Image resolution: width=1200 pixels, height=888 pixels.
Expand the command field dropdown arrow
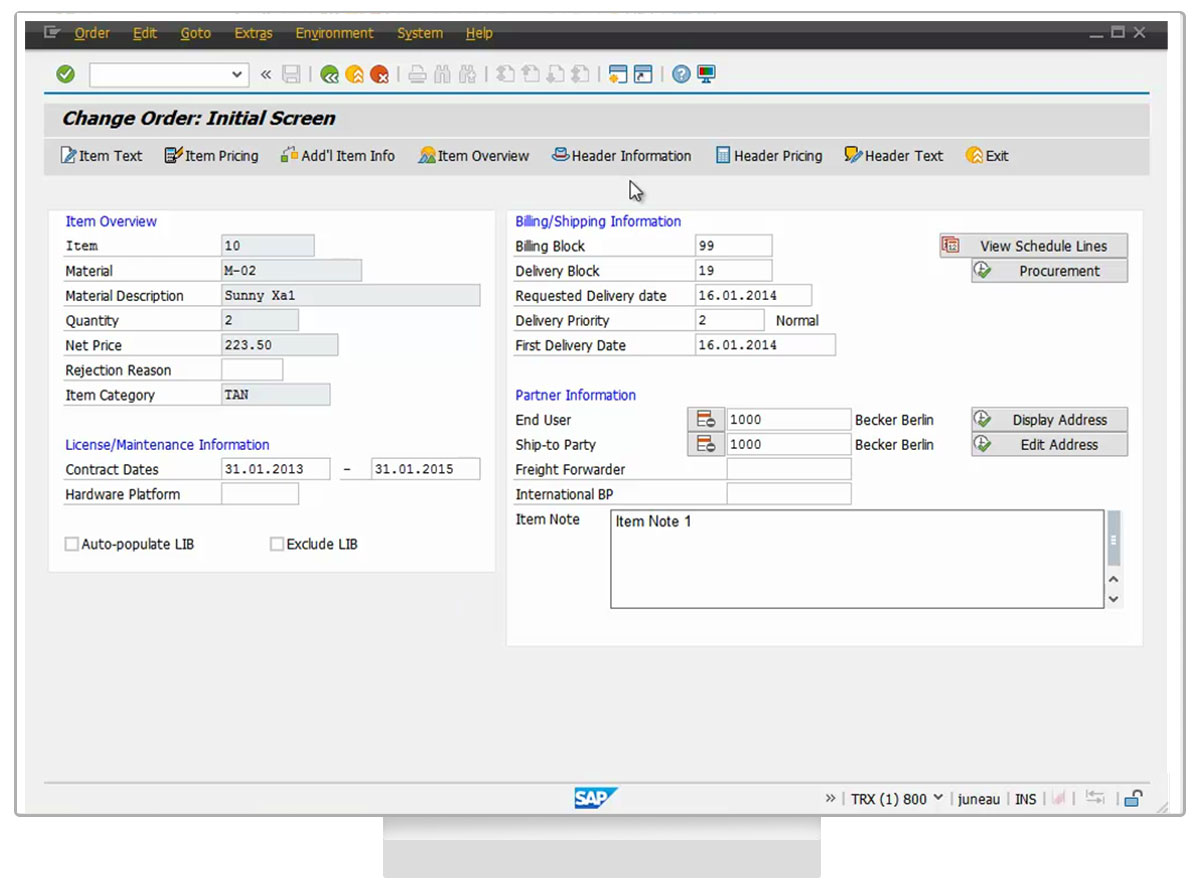click(x=237, y=74)
